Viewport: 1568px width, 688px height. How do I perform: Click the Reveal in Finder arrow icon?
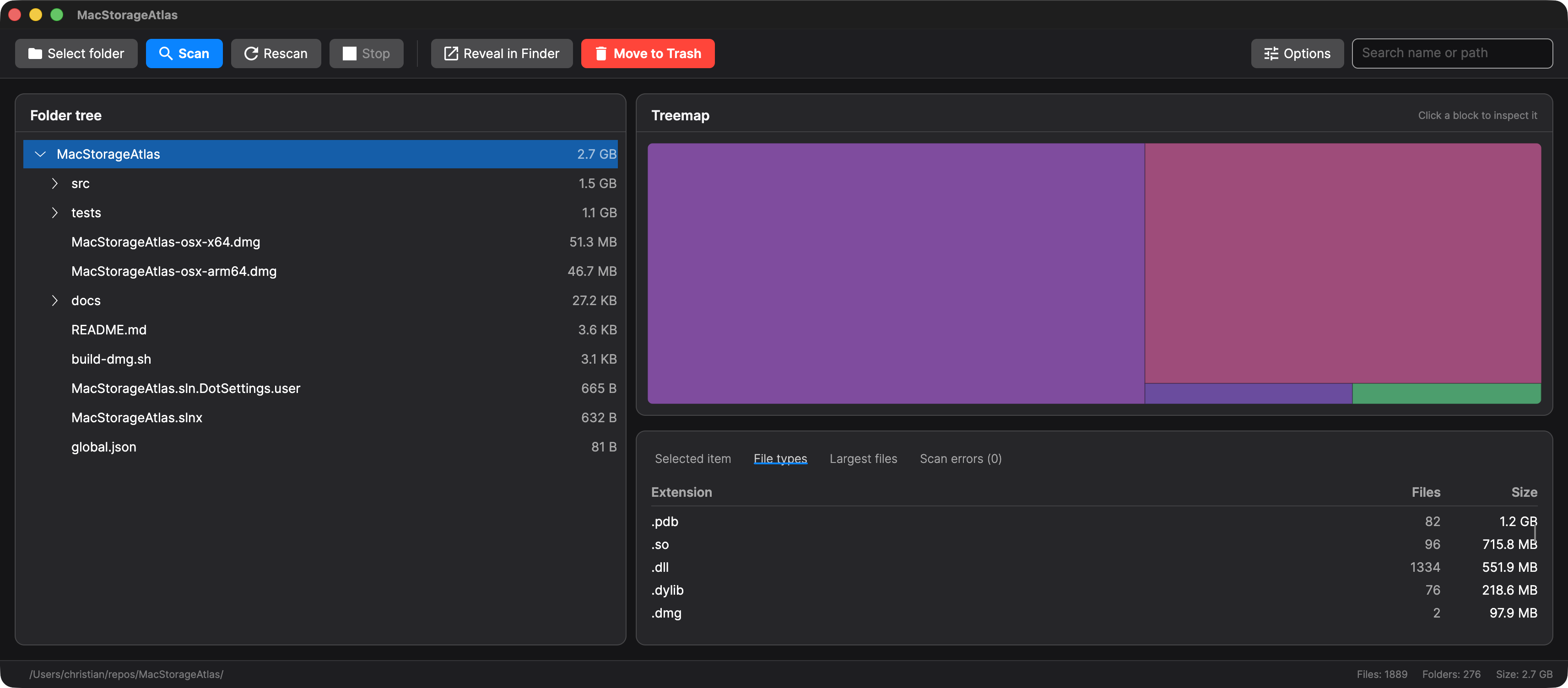451,54
